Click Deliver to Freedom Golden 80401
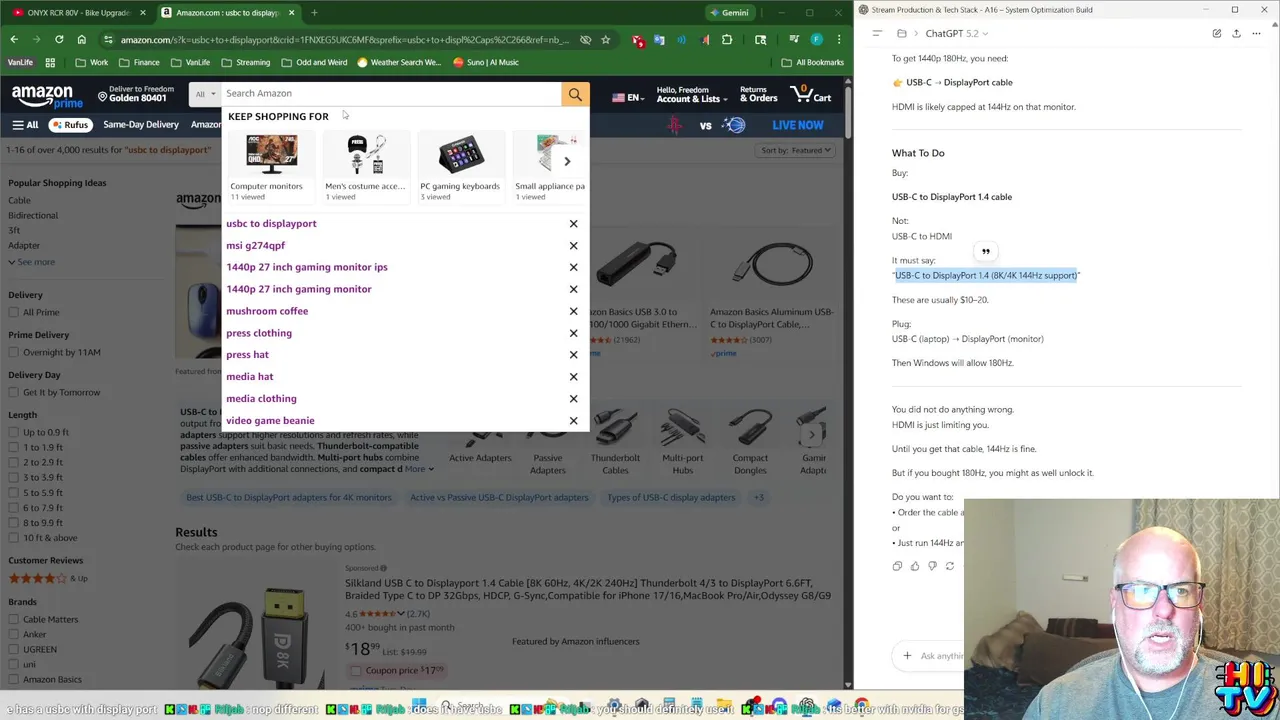Image resolution: width=1280 pixels, height=720 pixels. pos(135,94)
